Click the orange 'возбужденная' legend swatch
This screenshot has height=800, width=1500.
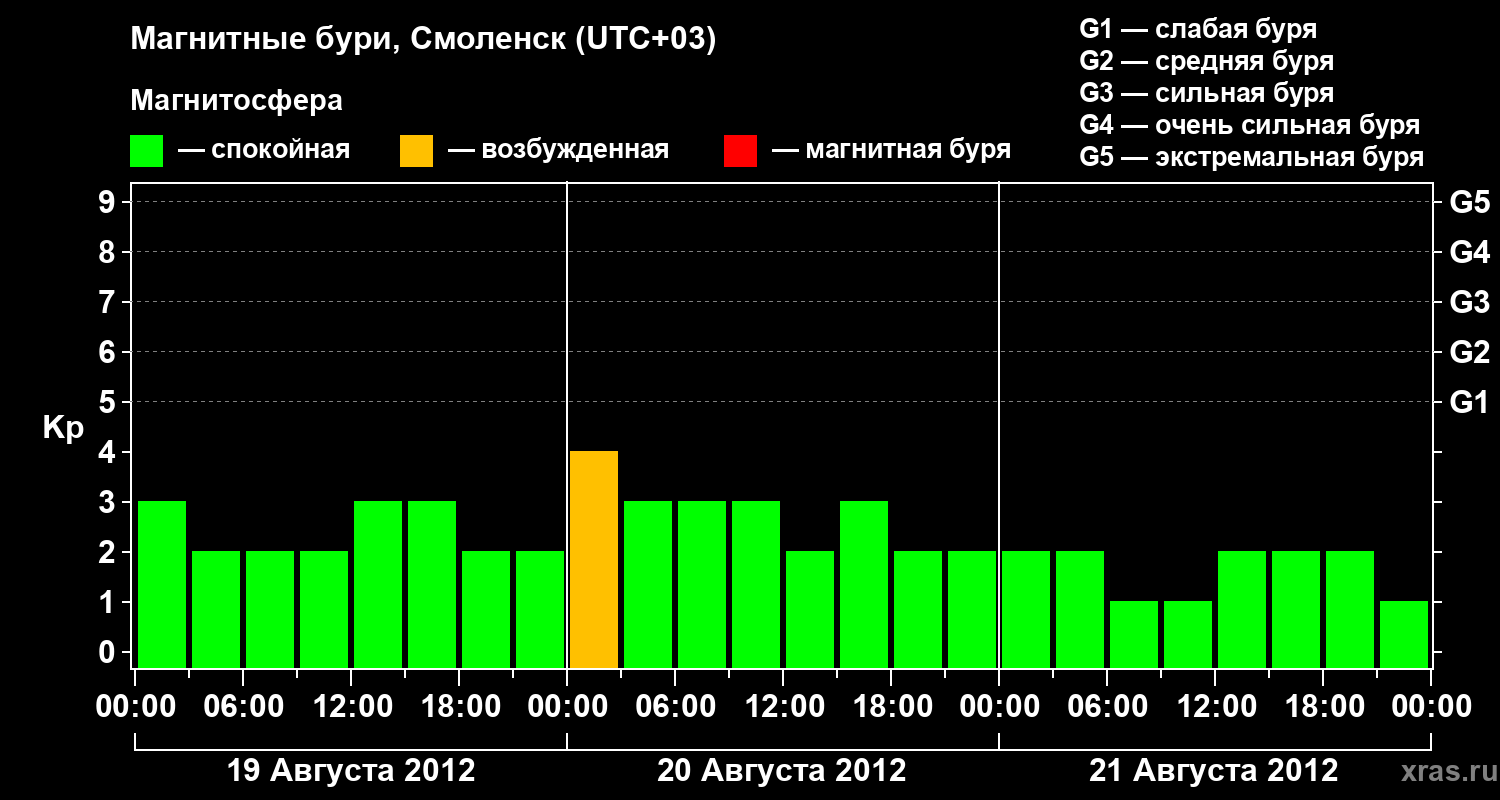[416, 151]
